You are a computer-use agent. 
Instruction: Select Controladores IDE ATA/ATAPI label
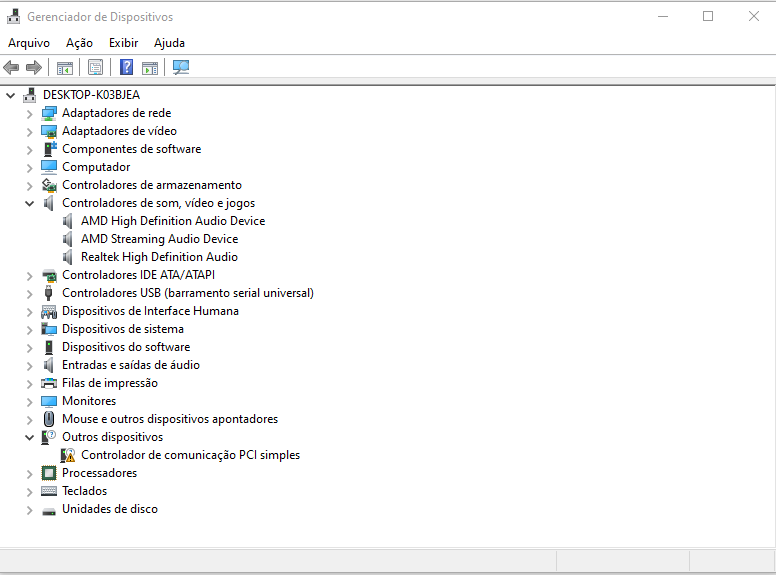[139, 275]
